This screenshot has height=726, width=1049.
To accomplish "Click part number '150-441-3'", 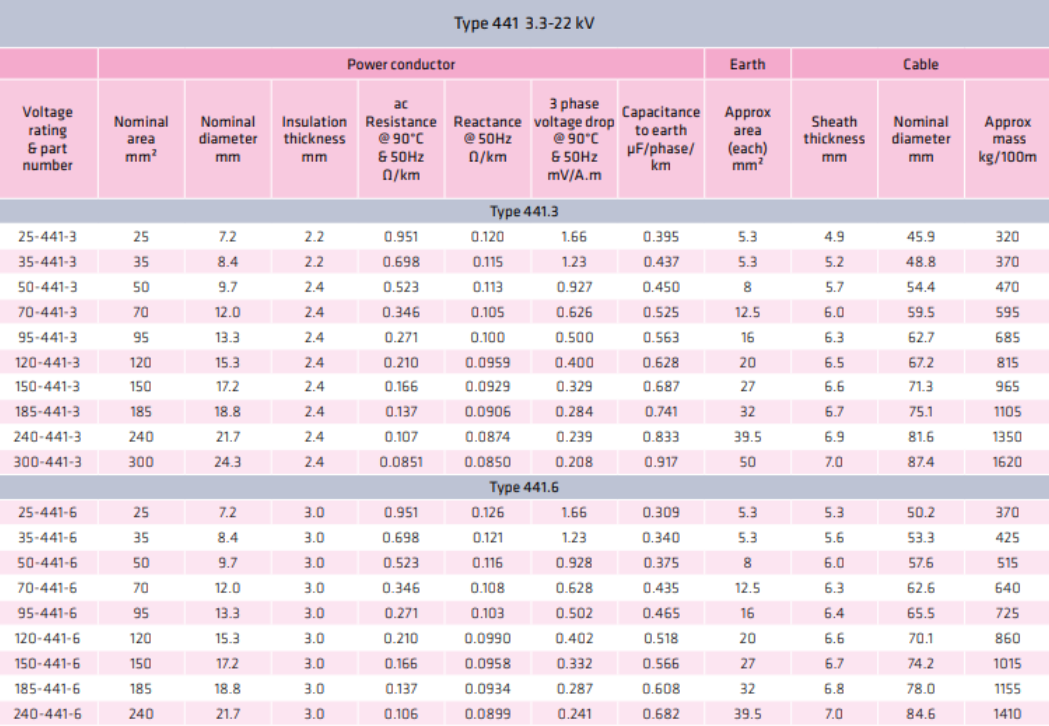I will coord(47,387).
